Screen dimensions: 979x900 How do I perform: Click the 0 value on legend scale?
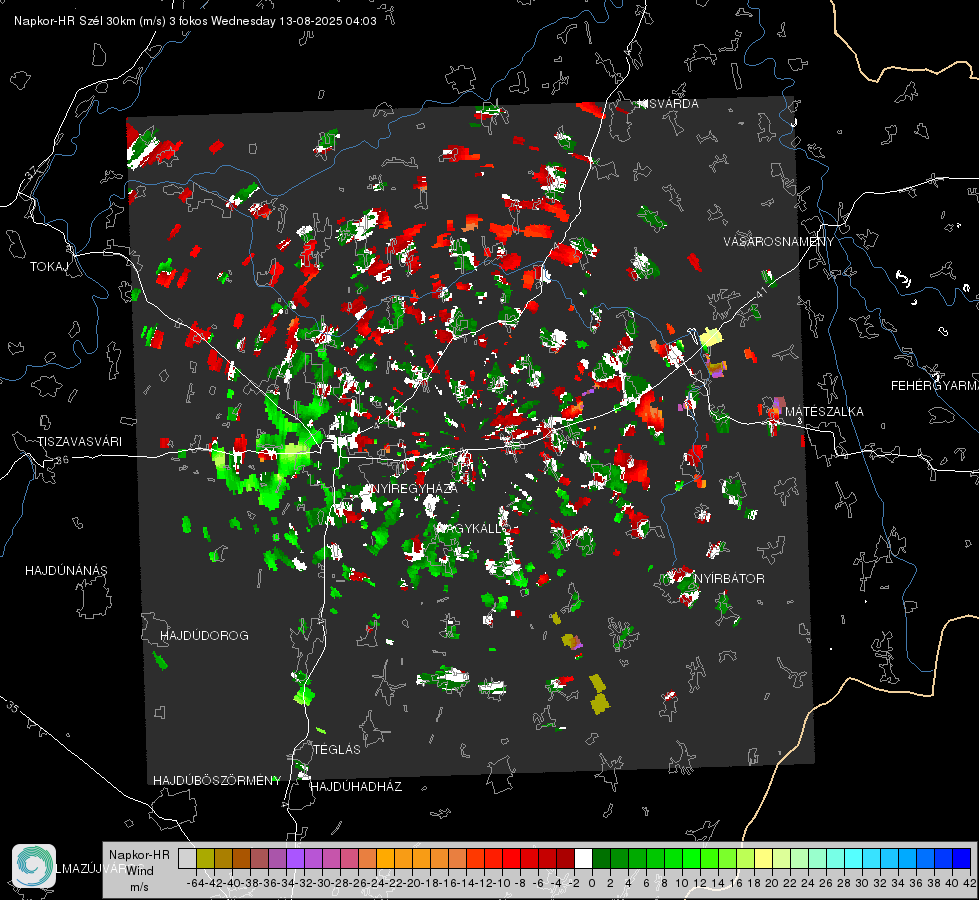click(x=592, y=883)
